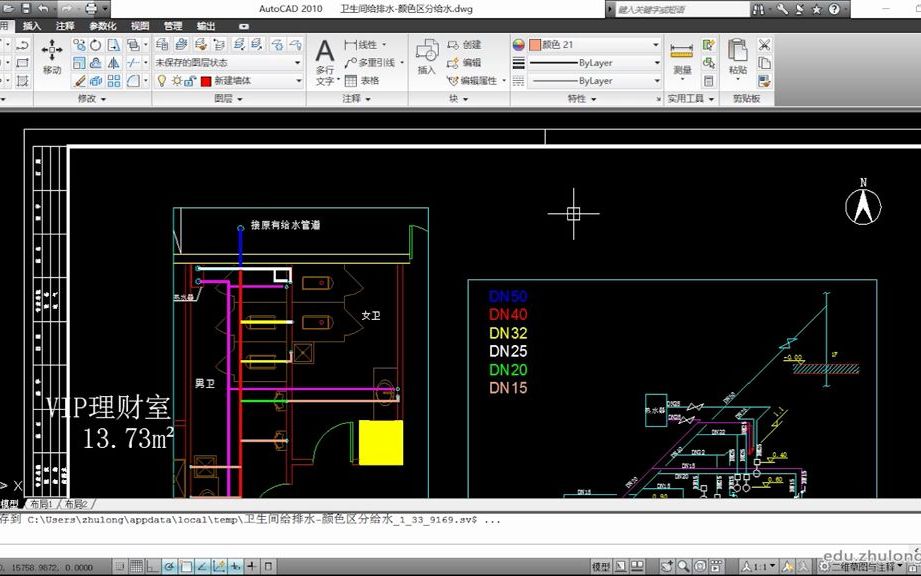
Task: Open the Multiline Text (多行文字) tool
Action: coord(325,61)
